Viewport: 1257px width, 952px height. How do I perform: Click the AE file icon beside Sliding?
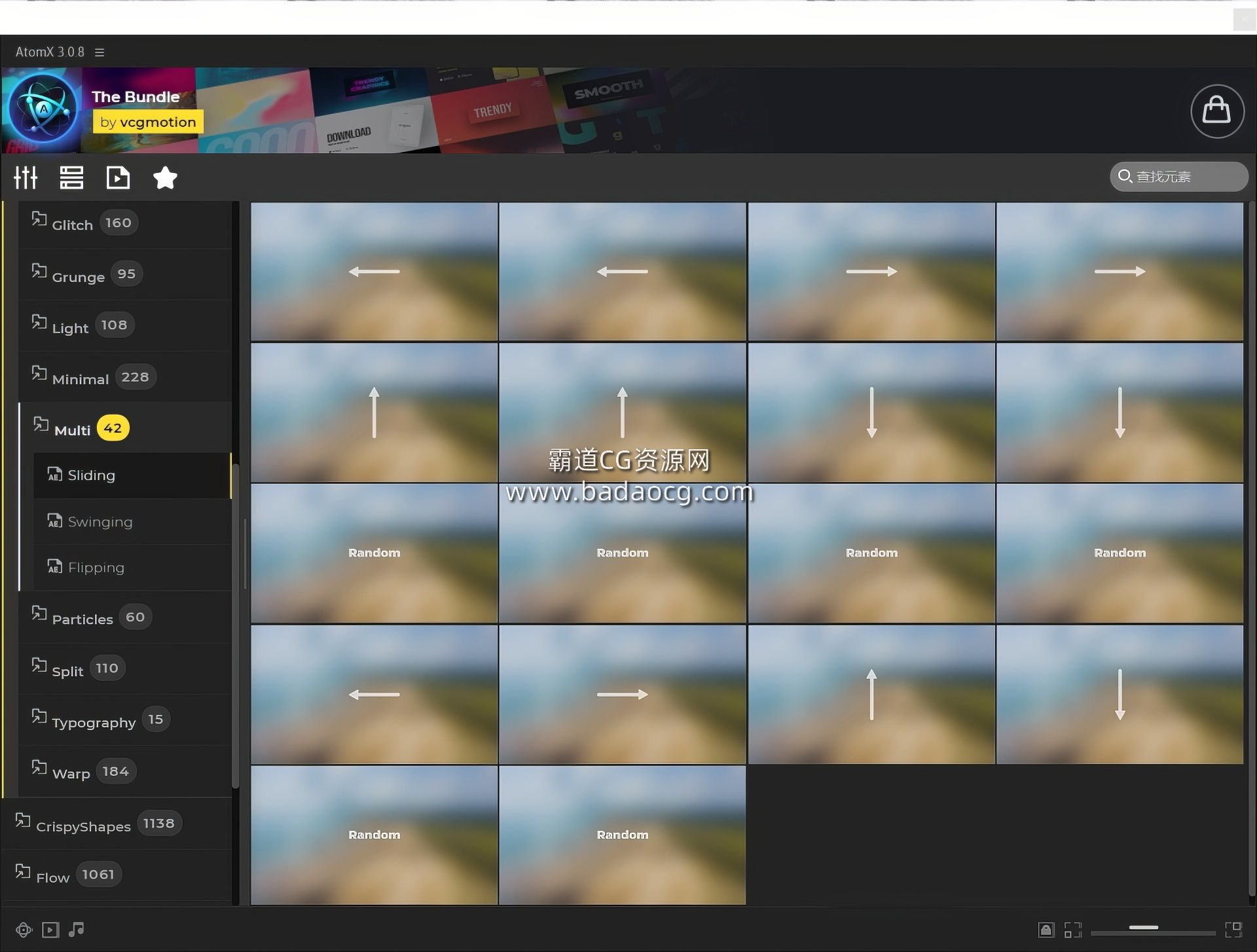coord(55,474)
